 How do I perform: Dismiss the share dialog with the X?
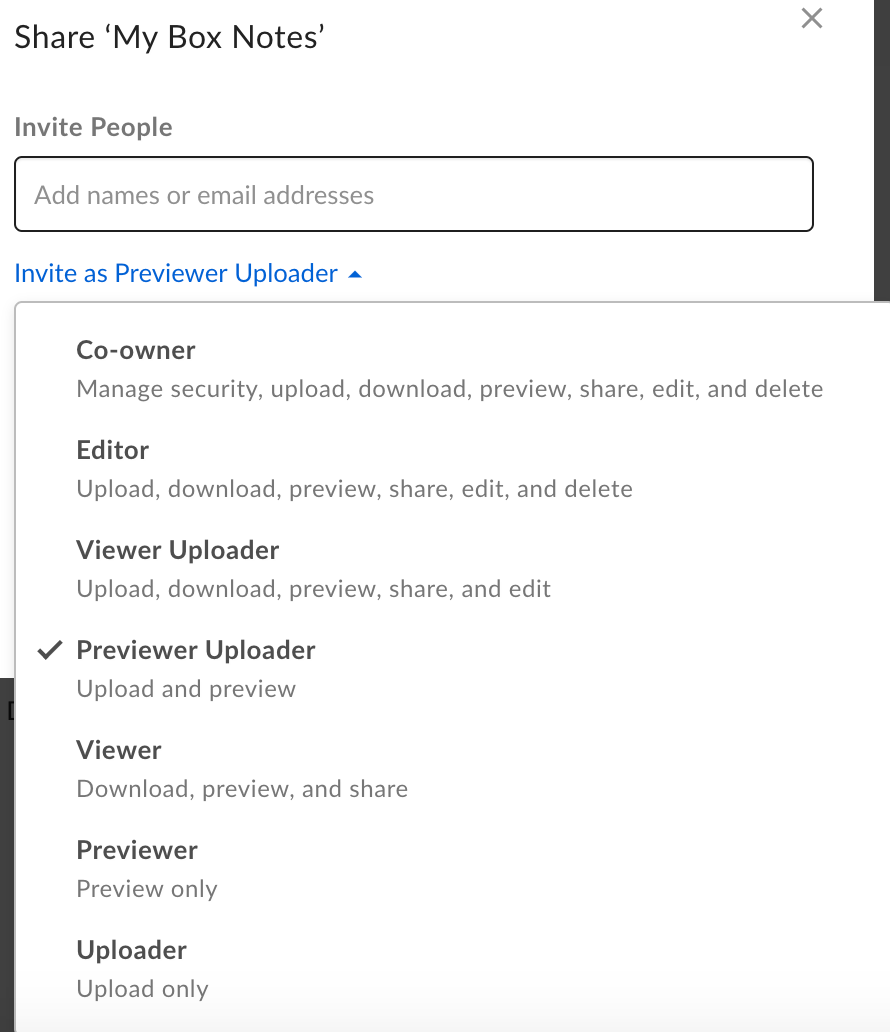pyautogui.click(x=811, y=18)
